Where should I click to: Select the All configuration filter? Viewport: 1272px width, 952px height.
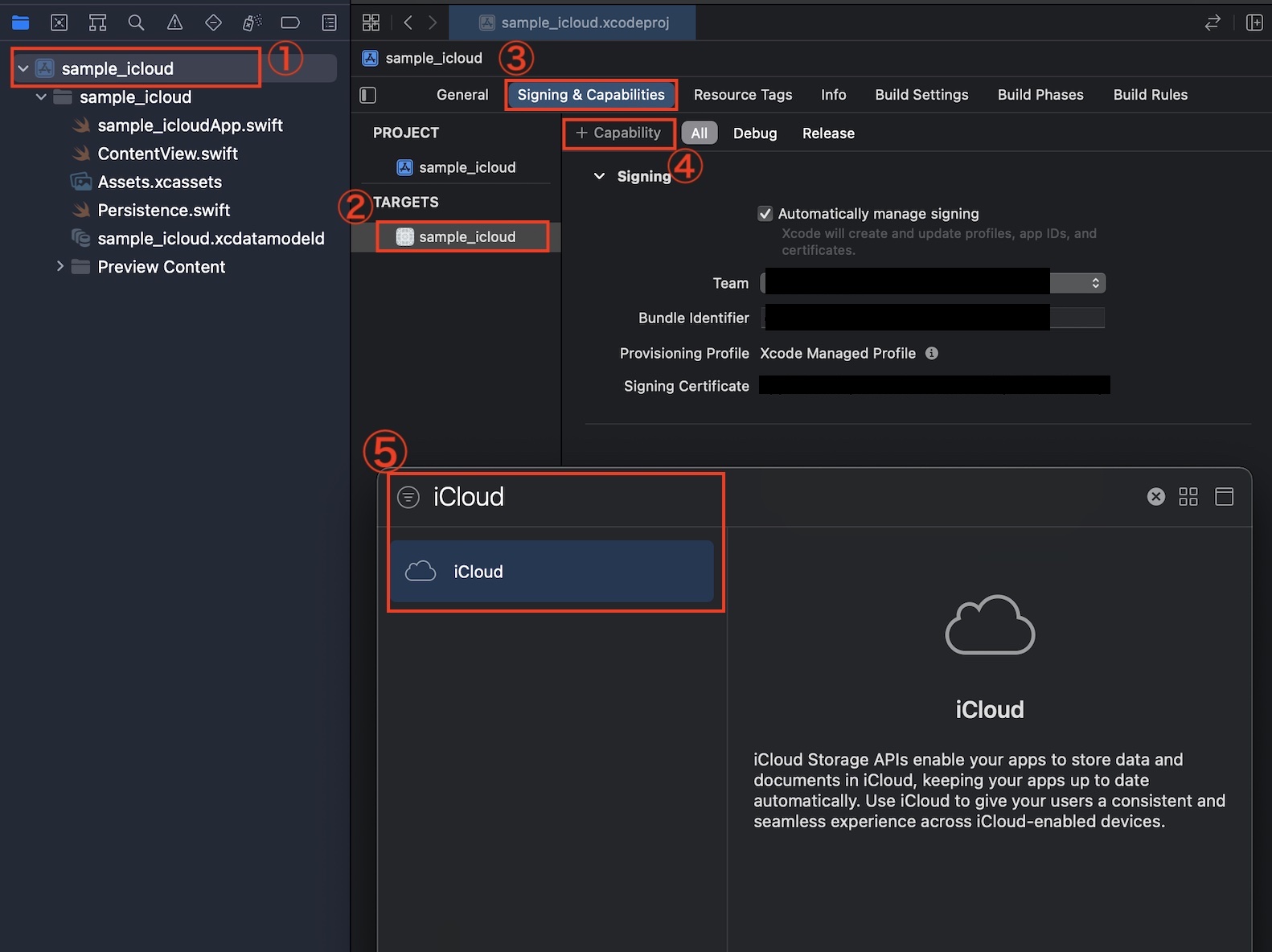coord(700,133)
